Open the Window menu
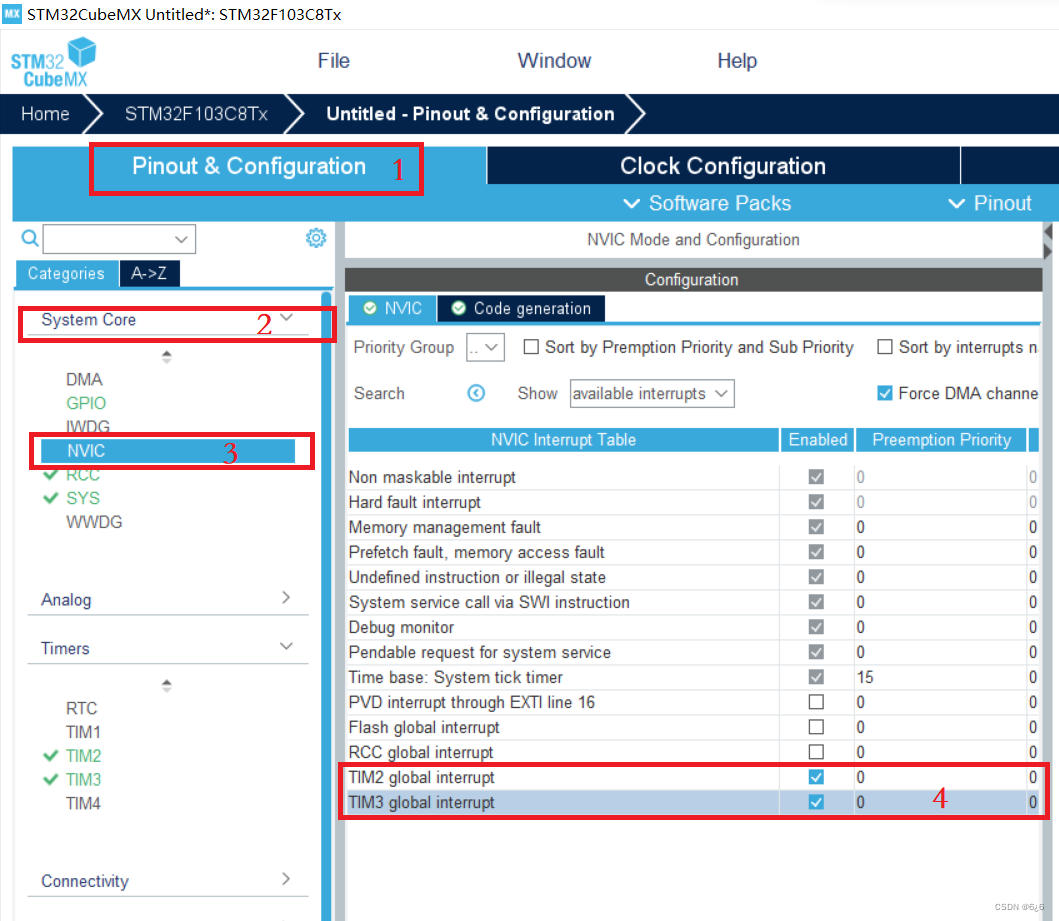This screenshot has height=921, width=1059. [x=554, y=61]
